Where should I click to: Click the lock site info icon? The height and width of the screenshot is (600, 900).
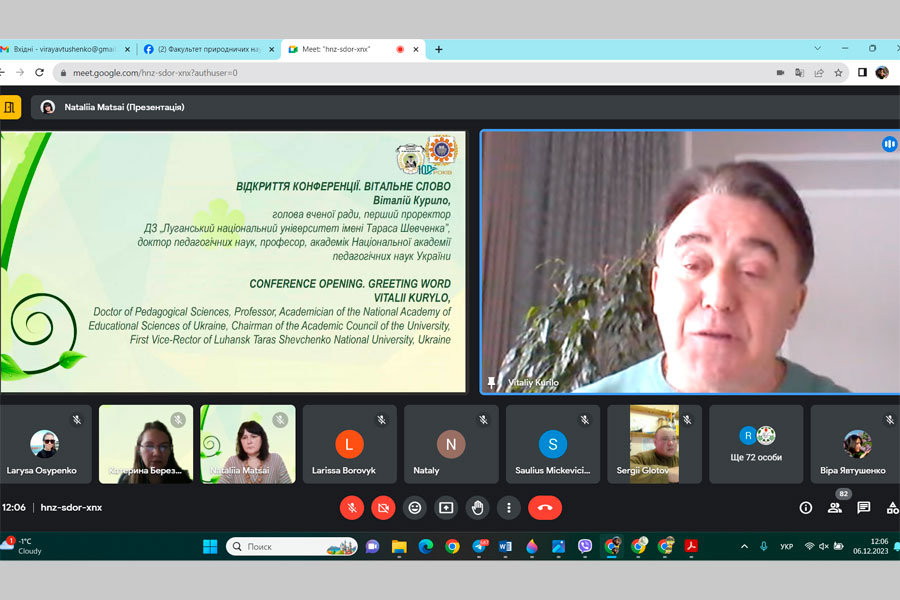pos(63,73)
